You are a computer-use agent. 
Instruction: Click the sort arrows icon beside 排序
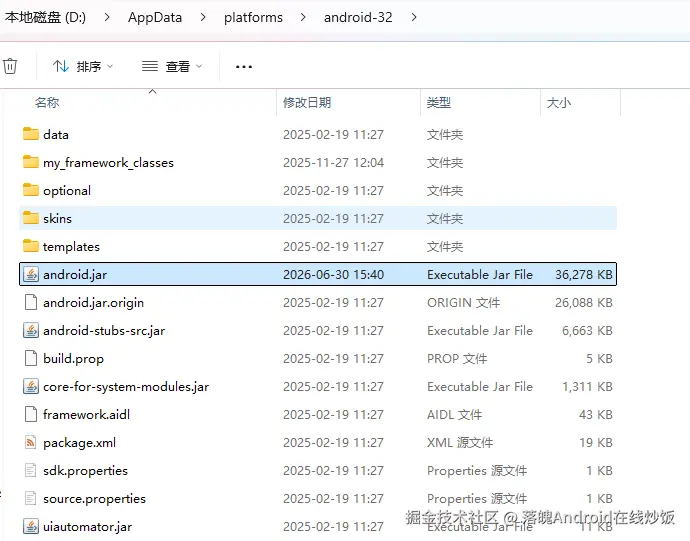pos(61,66)
